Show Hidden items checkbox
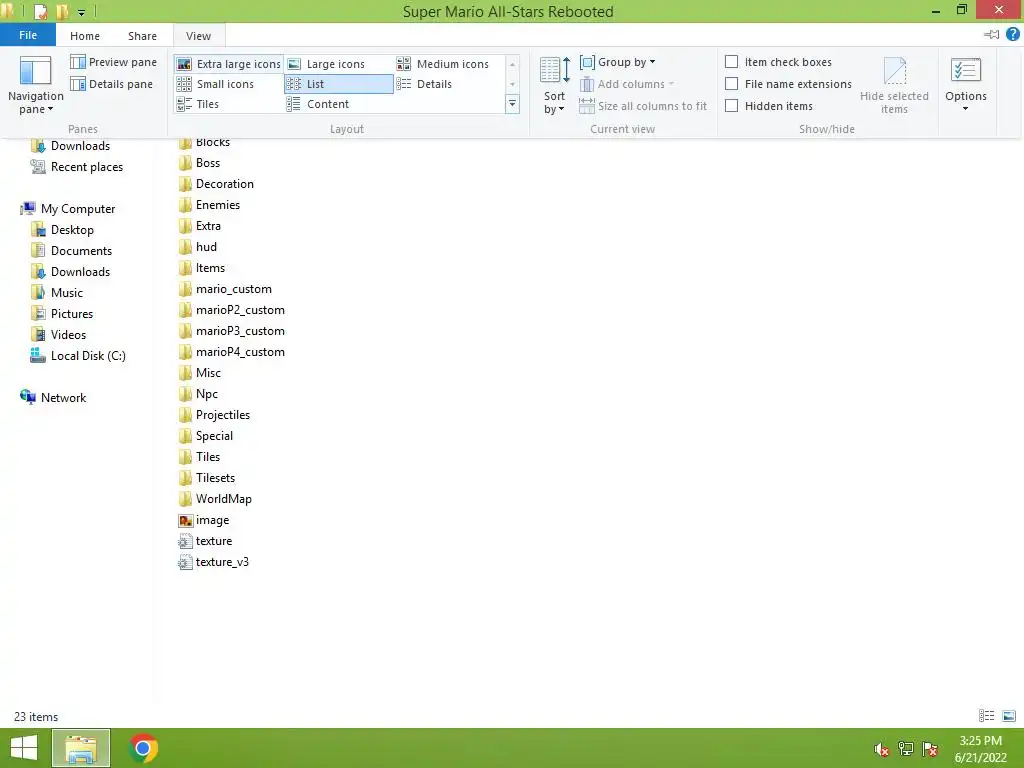The image size is (1024, 768). tap(732, 106)
